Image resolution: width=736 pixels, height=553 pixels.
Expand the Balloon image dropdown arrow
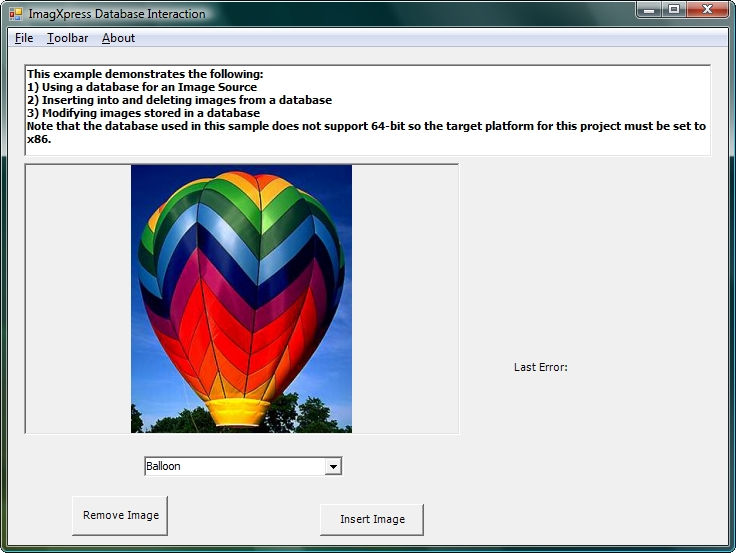click(x=333, y=467)
